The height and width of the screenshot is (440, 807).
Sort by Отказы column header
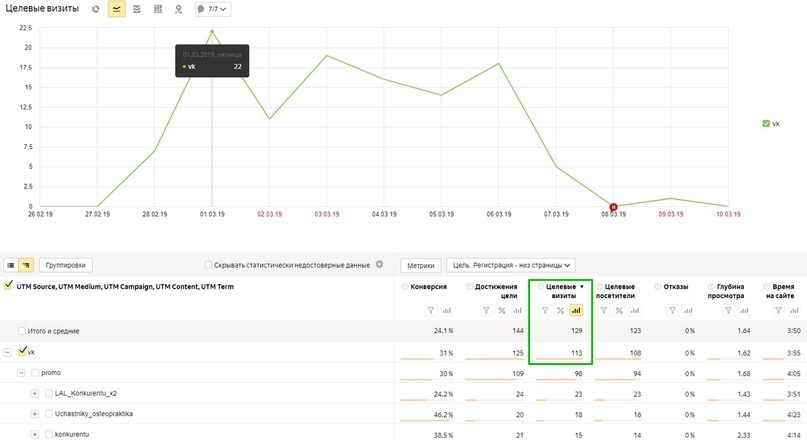(x=676, y=287)
